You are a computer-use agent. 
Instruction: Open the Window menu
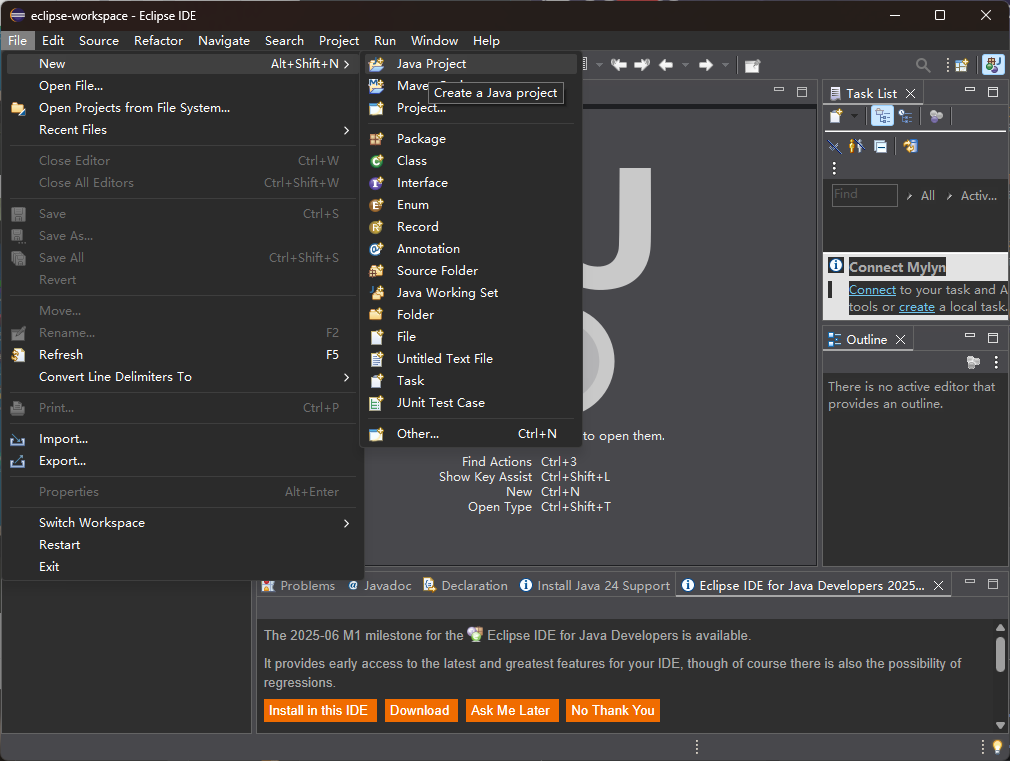pos(434,41)
